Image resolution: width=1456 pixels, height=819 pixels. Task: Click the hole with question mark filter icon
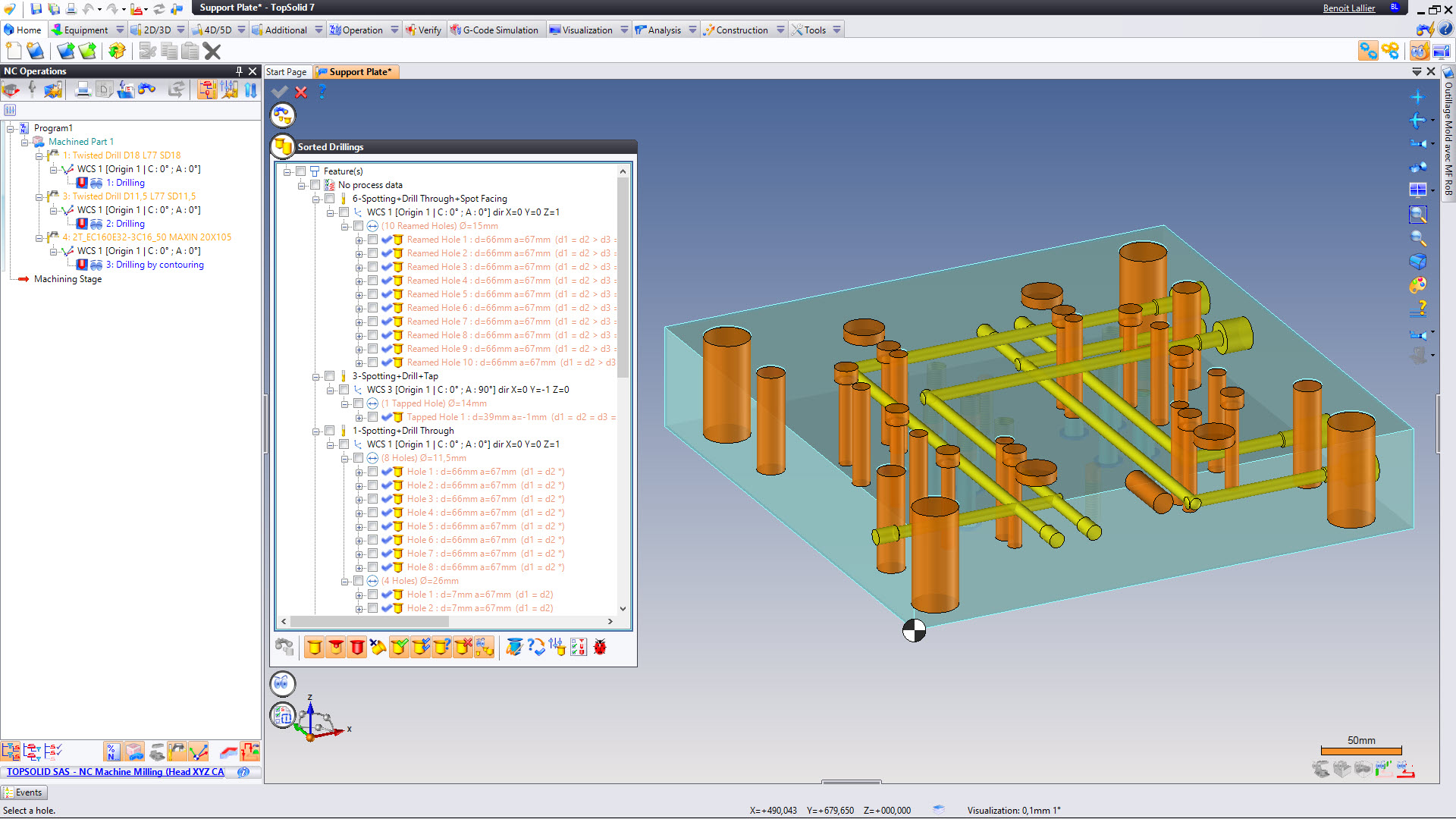[x=441, y=647]
